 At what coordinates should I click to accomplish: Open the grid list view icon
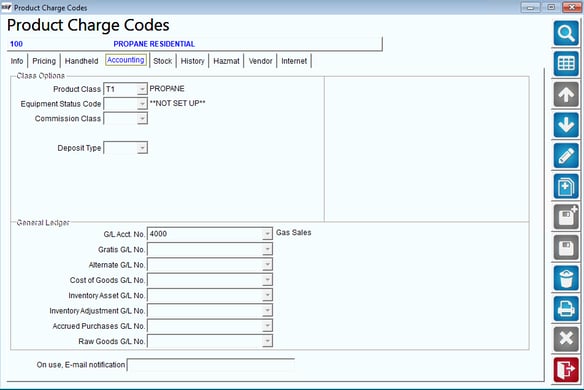point(566,64)
